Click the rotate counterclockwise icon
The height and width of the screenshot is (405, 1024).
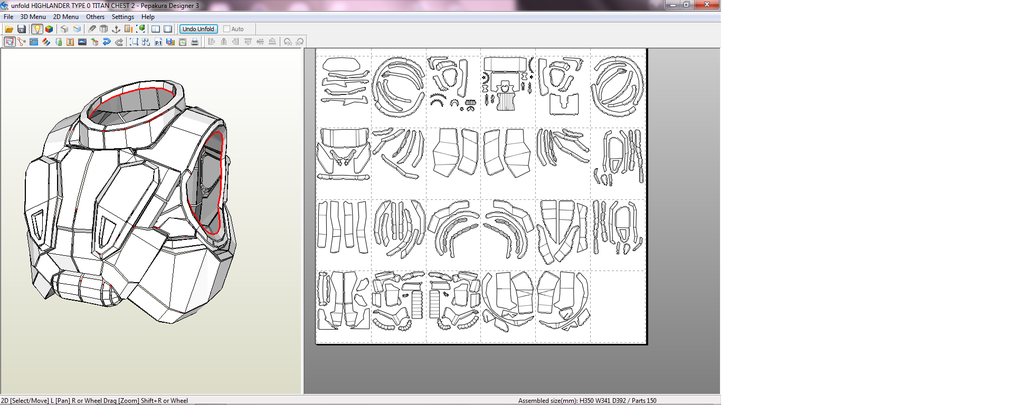click(287, 42)
